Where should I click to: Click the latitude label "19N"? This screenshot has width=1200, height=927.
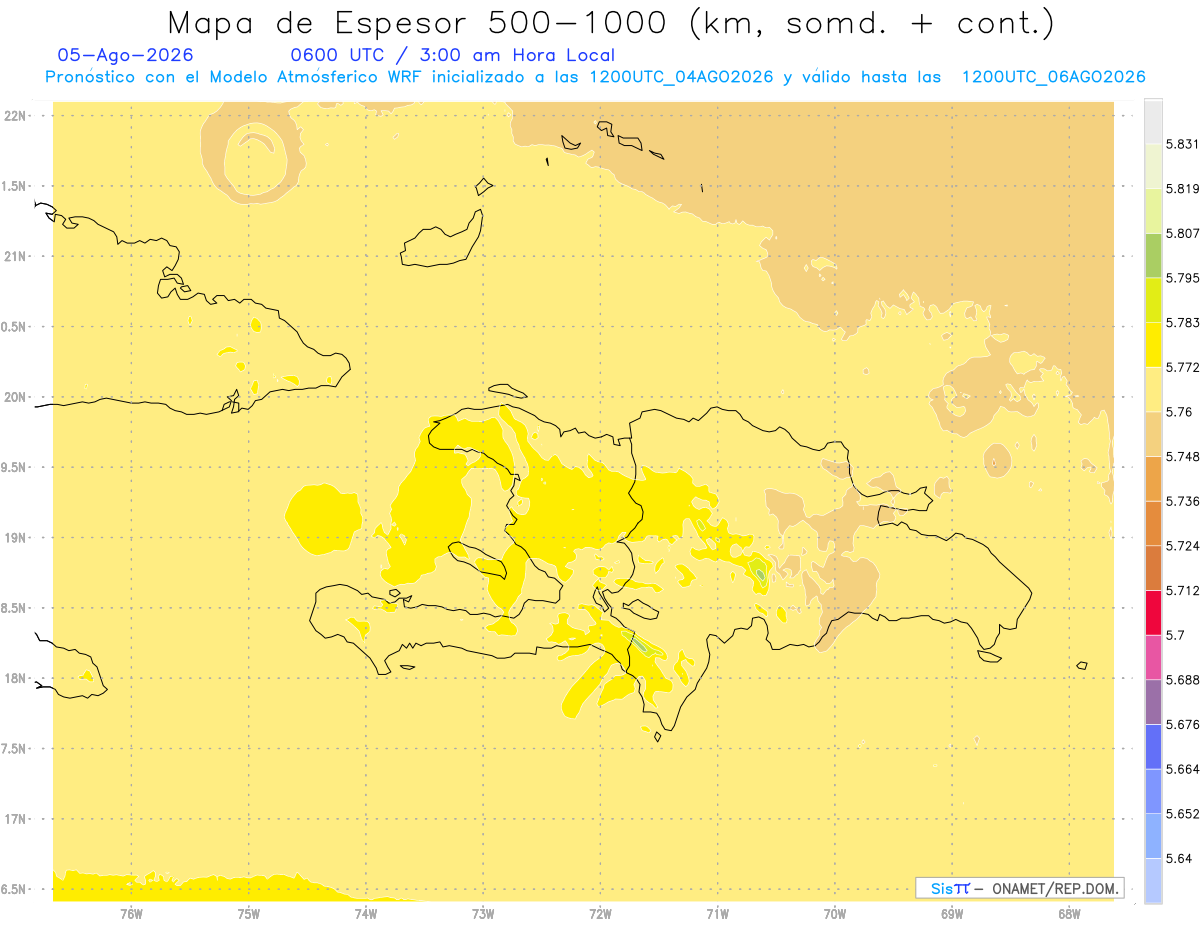click(16, 537)
